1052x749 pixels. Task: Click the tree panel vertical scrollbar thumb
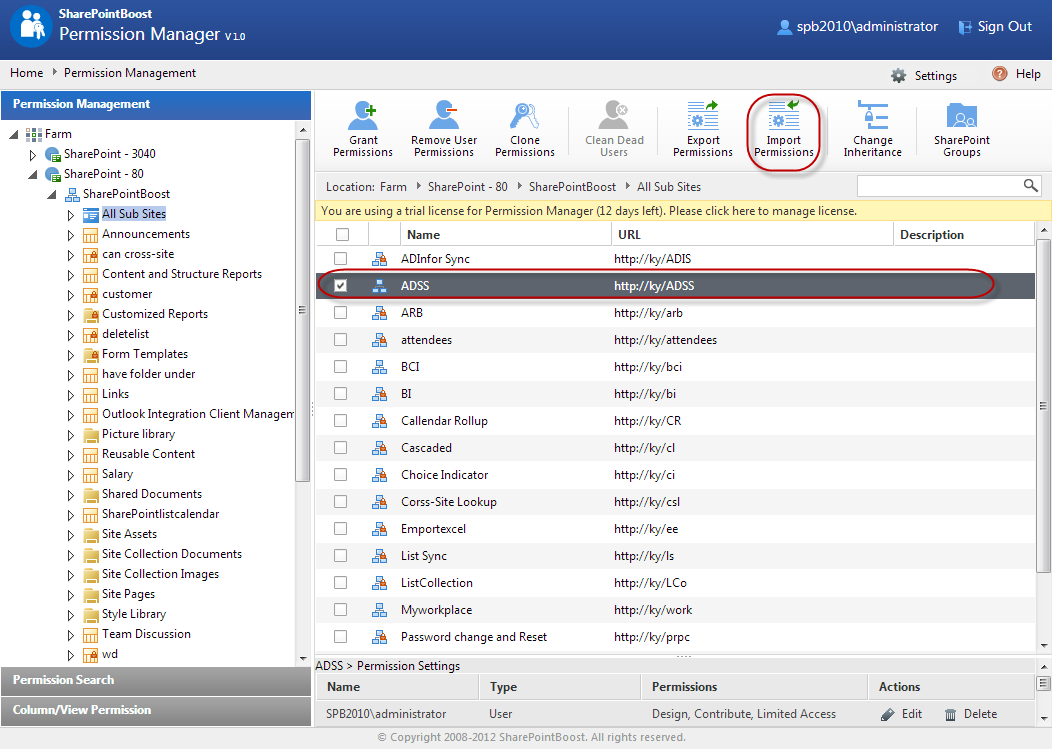pyautogui.click(x=303, y=310)
